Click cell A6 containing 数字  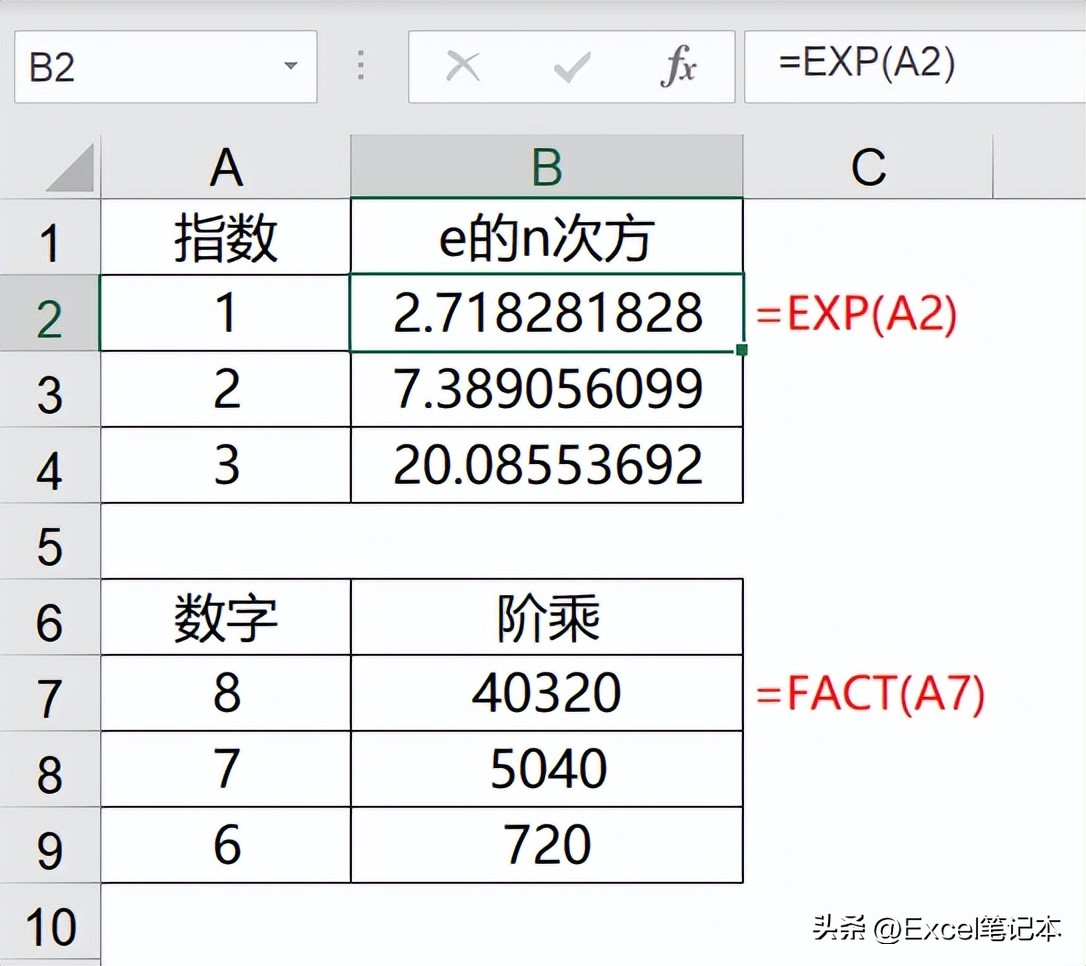226,618
